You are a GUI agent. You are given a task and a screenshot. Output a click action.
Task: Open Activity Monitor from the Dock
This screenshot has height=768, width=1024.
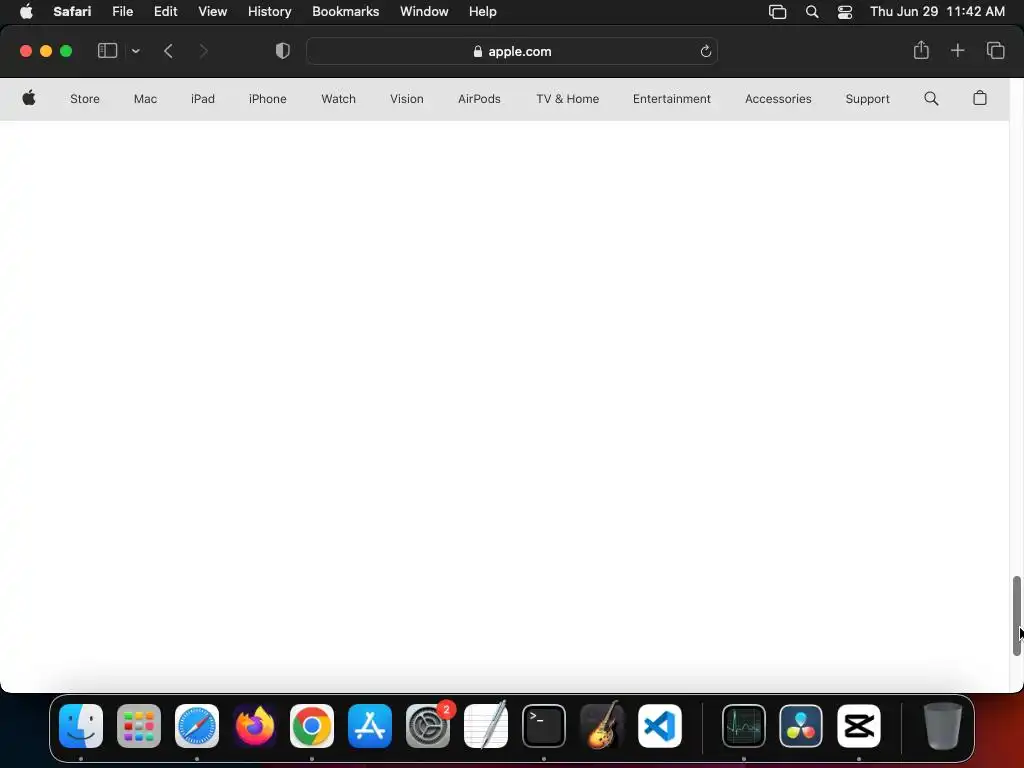[x=744, y=726]
